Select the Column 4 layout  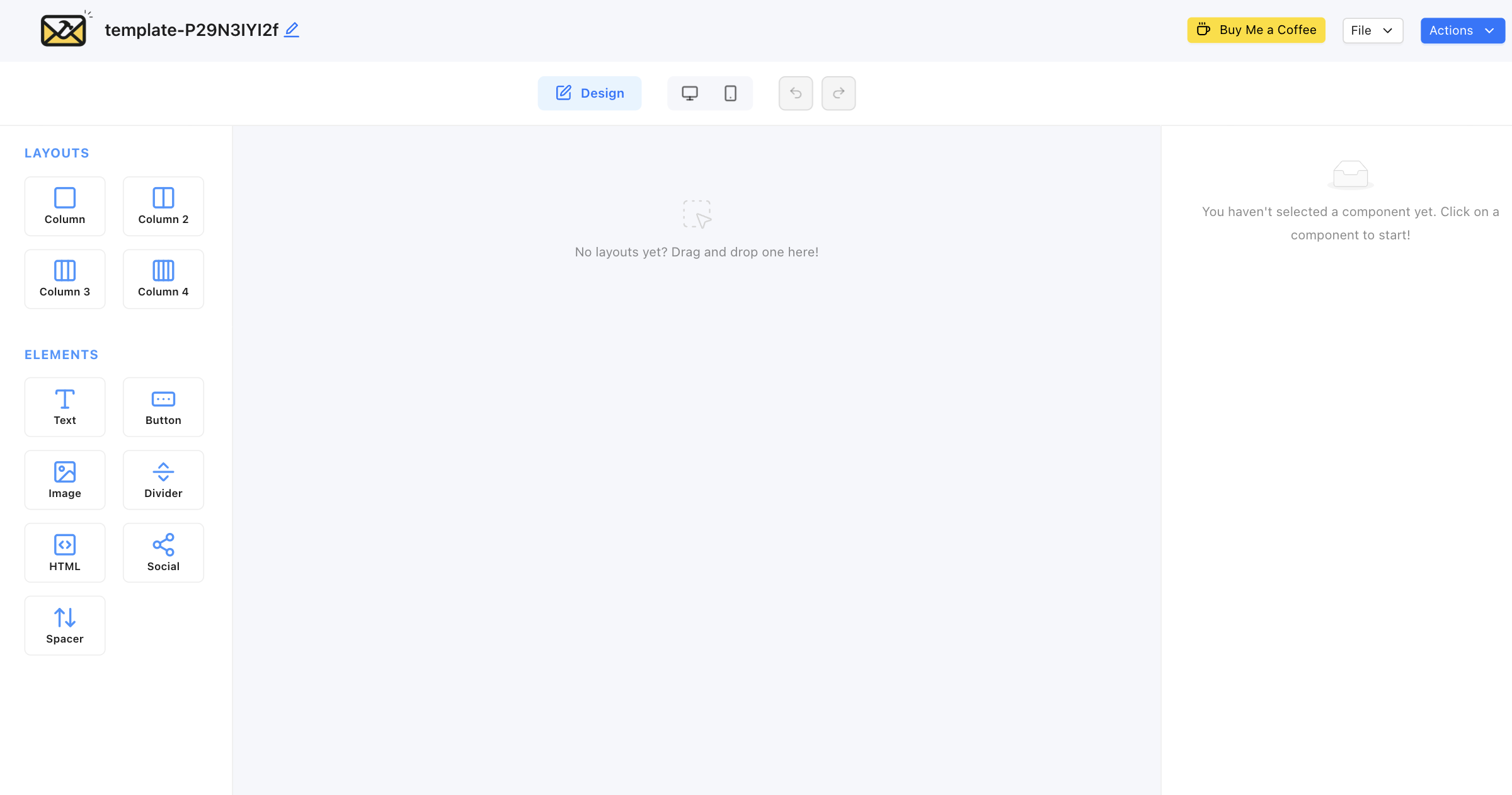point(163,278)
